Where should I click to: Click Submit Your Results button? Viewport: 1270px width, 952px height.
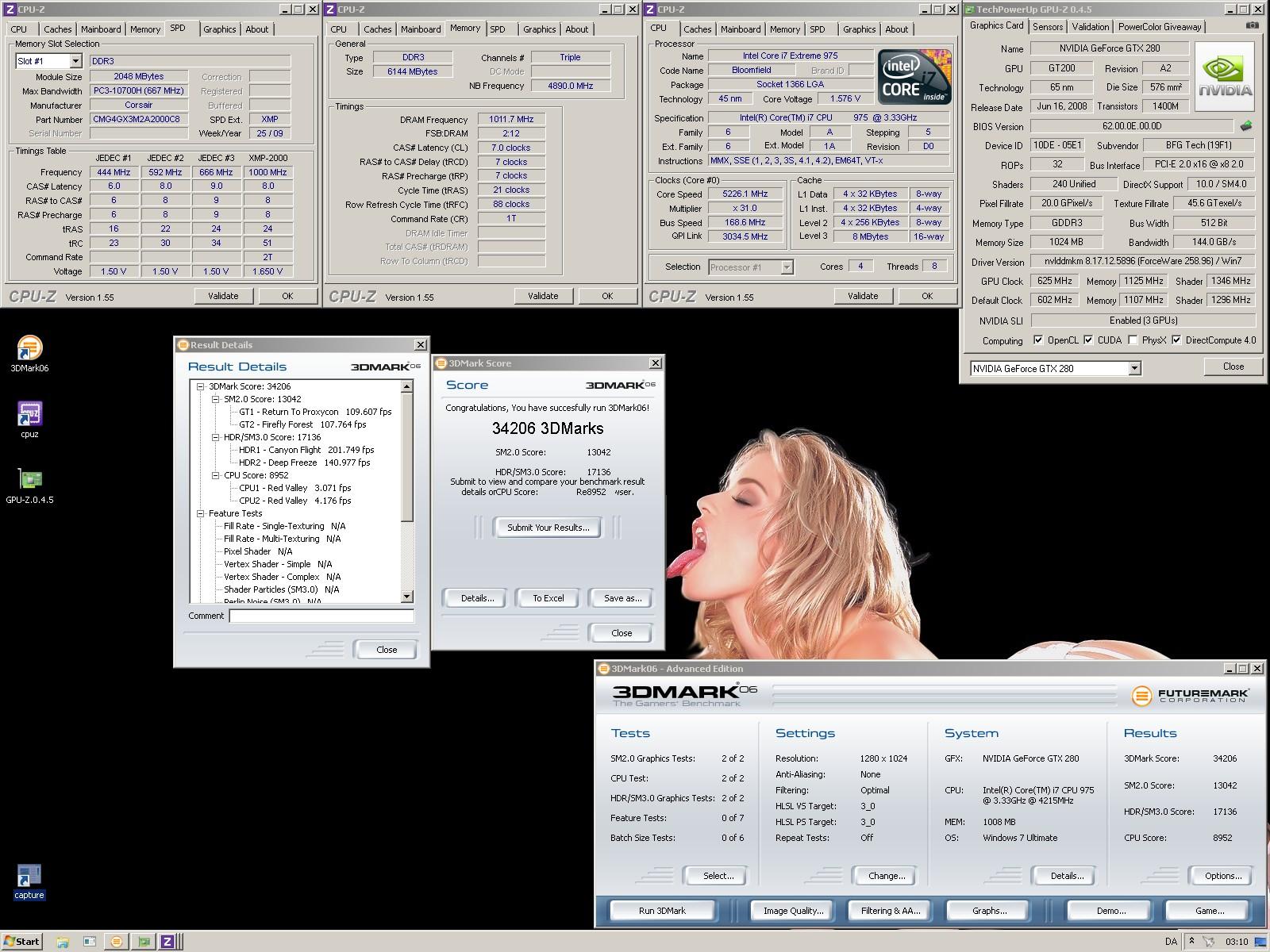coord(548,528)
